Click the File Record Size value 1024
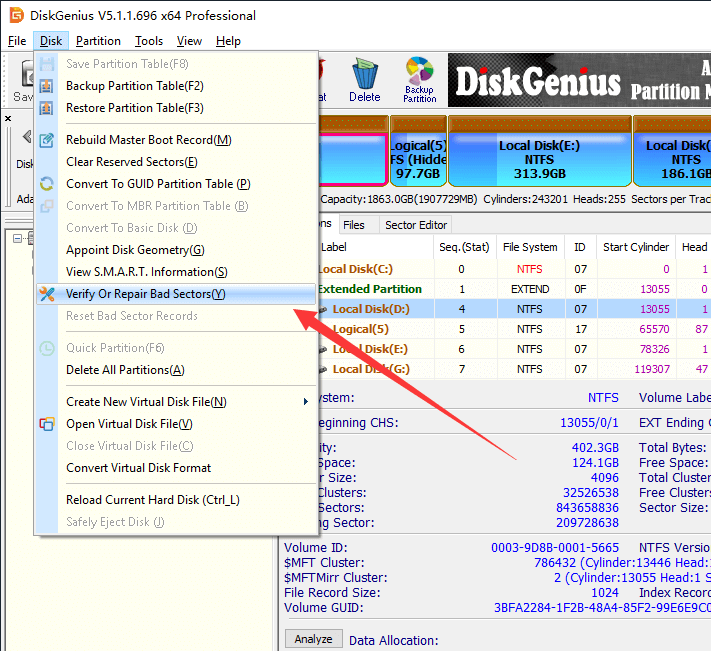The height and width of the screenshot is (651, 711). pos(605,593)
